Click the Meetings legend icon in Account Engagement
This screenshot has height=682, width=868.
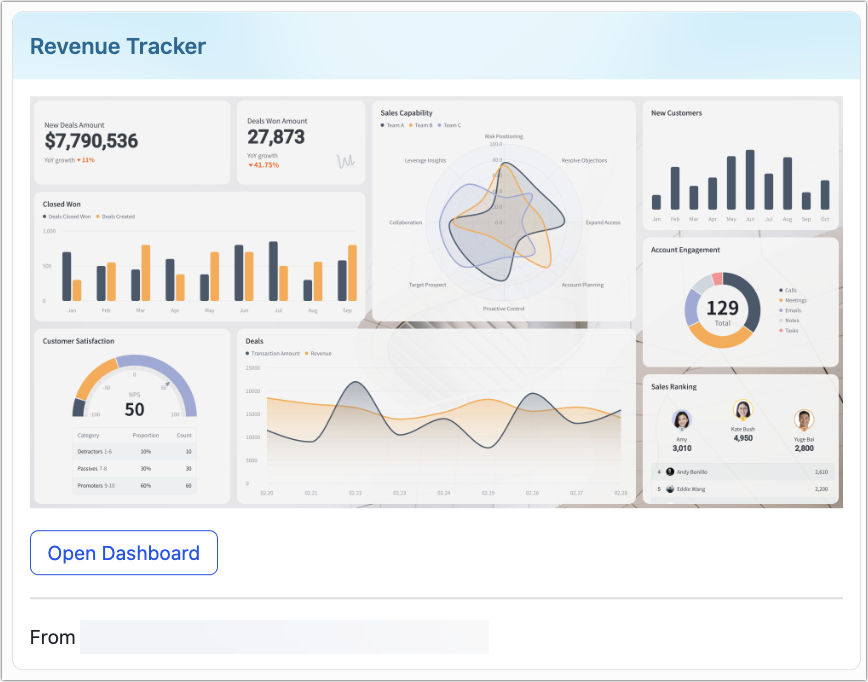(x=780, y=300)
